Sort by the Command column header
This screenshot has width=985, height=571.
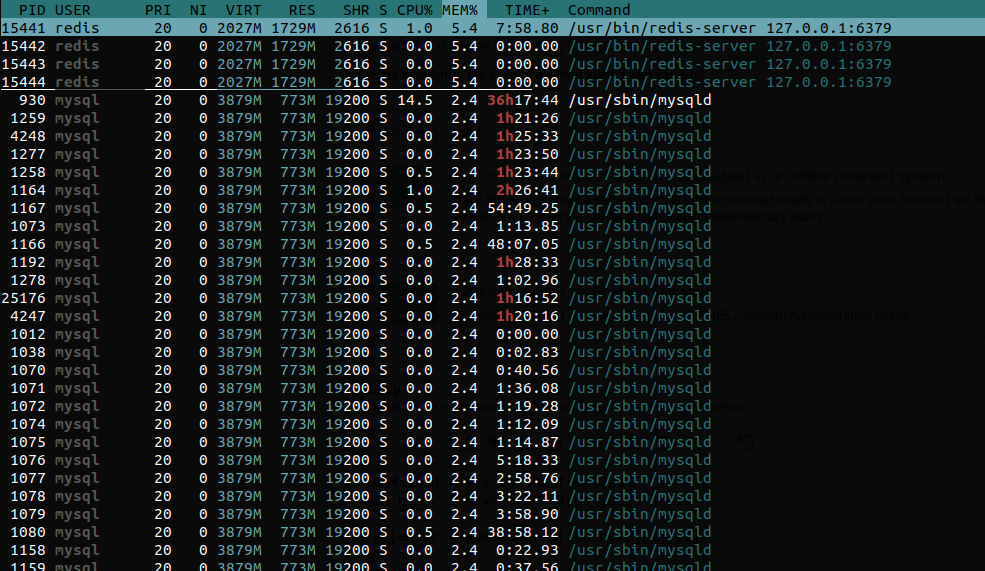[x=599, y=10]
